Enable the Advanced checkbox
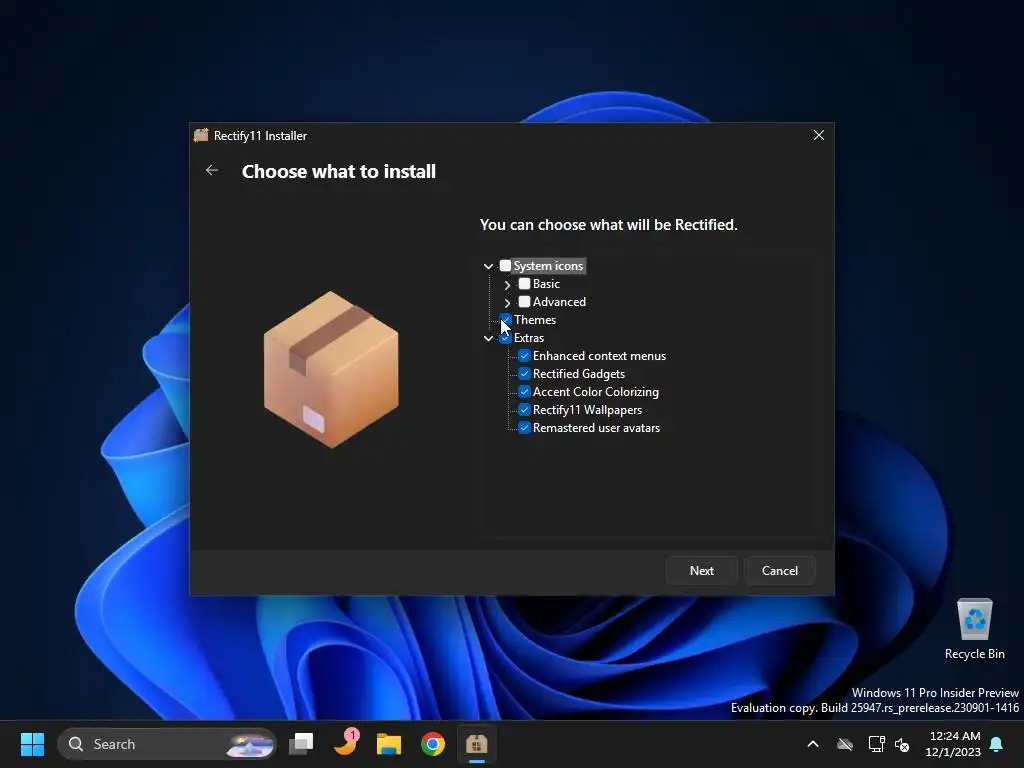 [524, 302]
